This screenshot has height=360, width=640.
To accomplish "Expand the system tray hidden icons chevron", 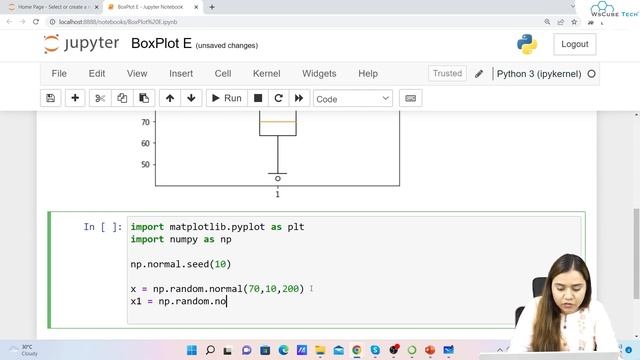I will coord(500,350).
